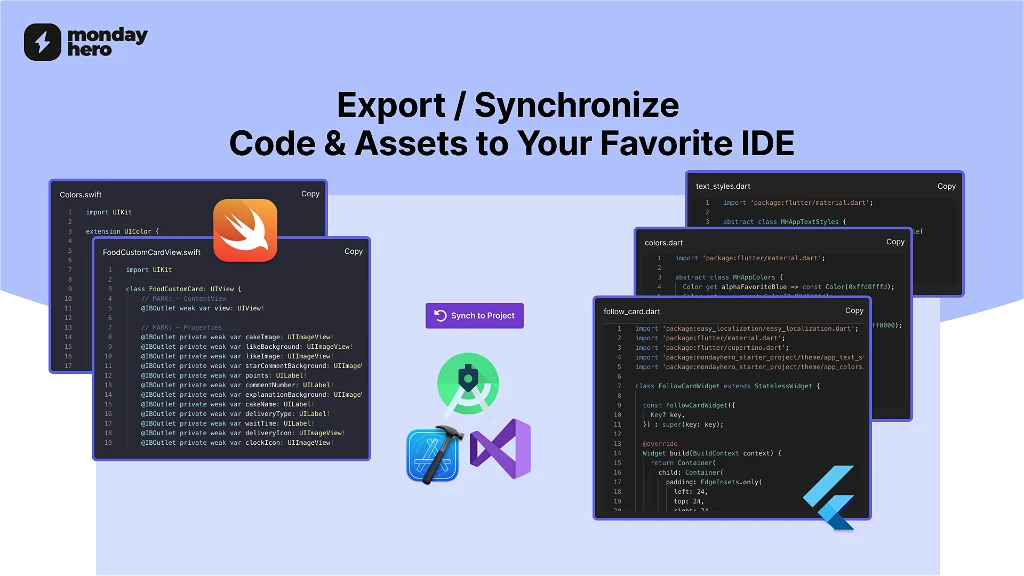Click the Monday Hero lightning bolt logo
This screenshot has height=576, width=1024.
coord(42,42)
